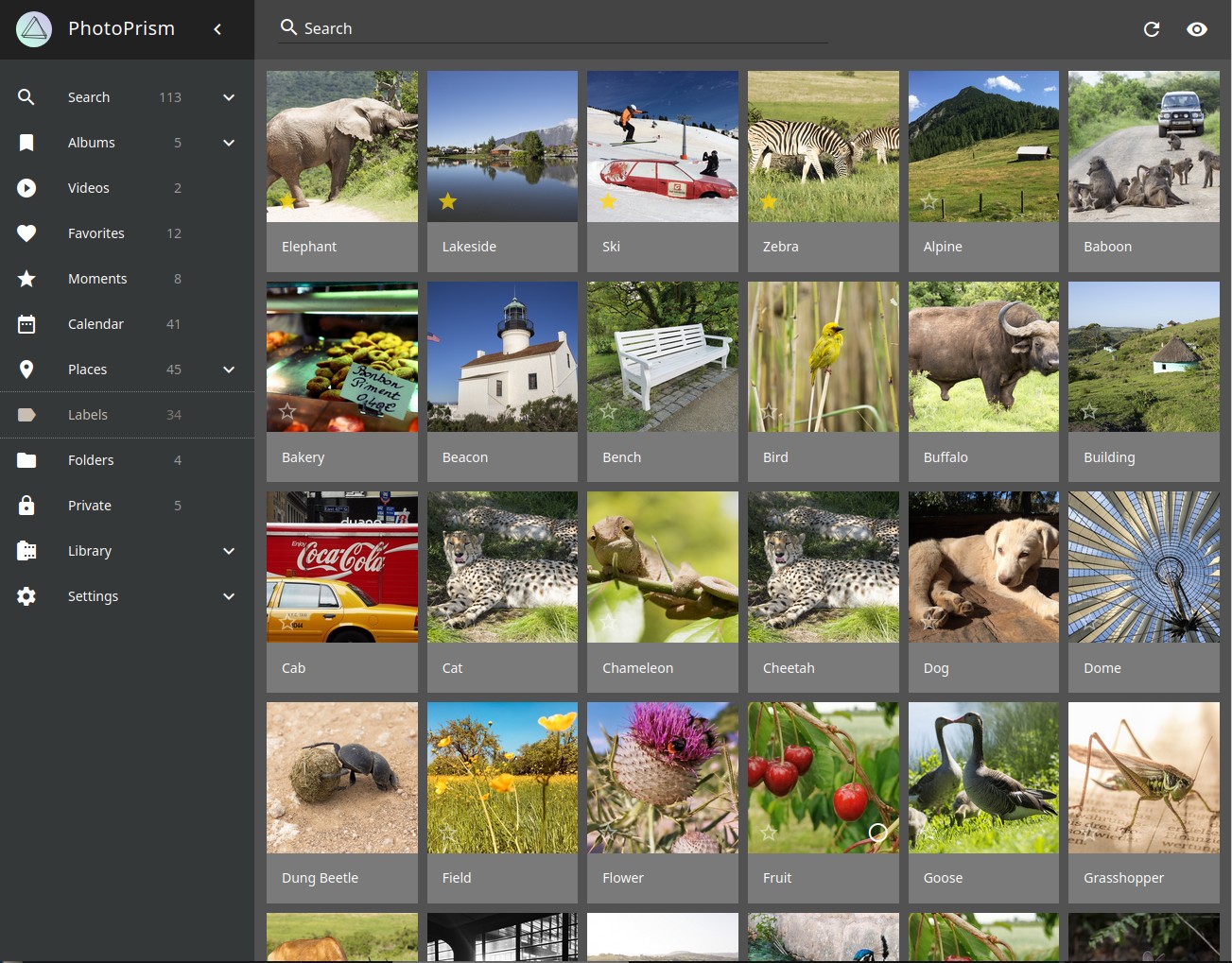
Task: Toggle the eye visibility icon in the toolbar
Action: pyautogui.click(x=1197, y=29)
